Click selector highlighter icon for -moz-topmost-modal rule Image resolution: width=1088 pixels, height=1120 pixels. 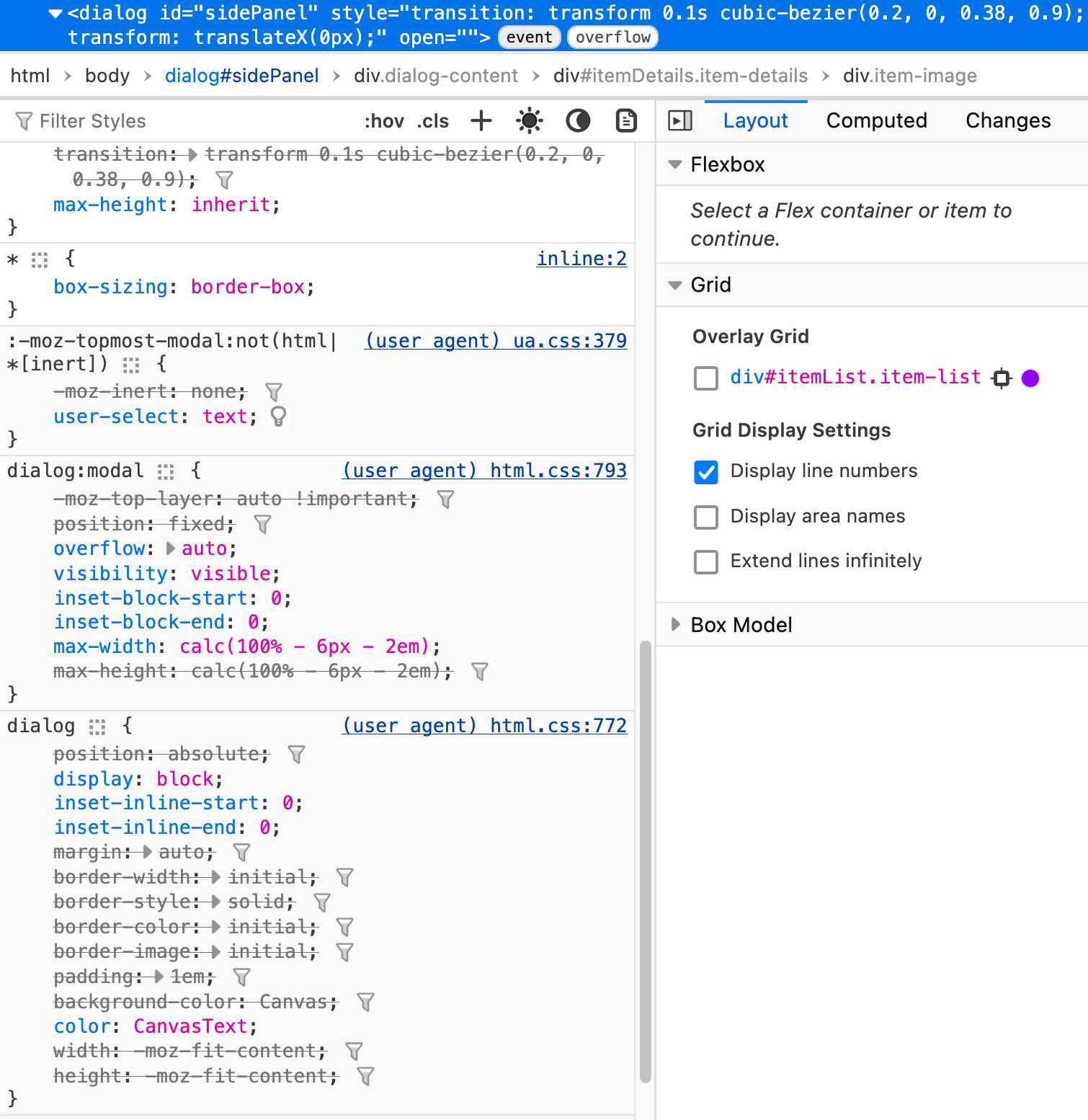131,365
